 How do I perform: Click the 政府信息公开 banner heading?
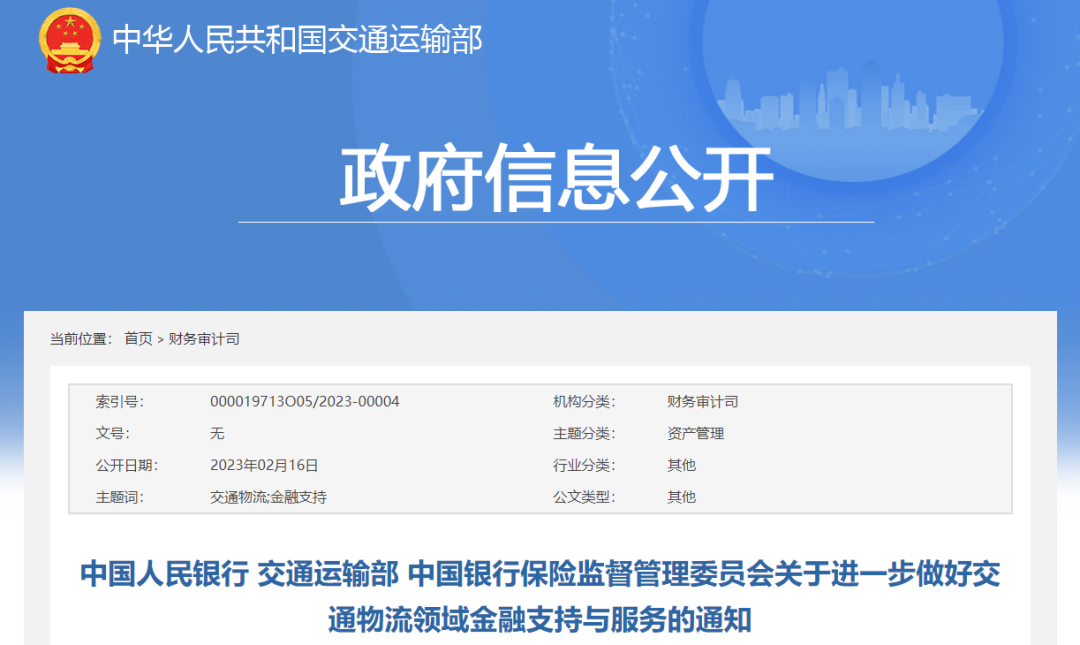[557, 178]
